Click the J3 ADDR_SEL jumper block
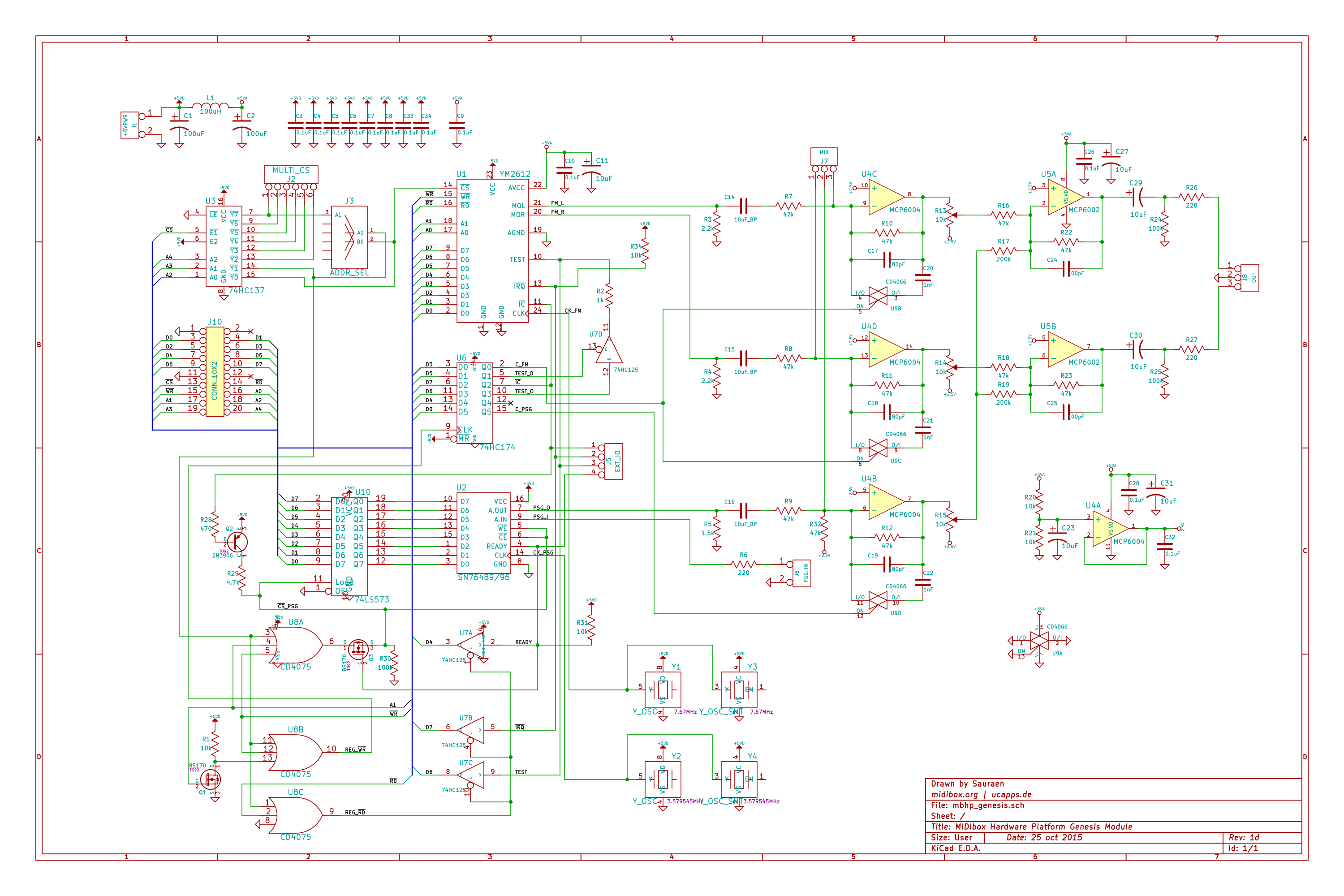The width and height of the screenshot is (1344, 896). click(x=349, y=237)
